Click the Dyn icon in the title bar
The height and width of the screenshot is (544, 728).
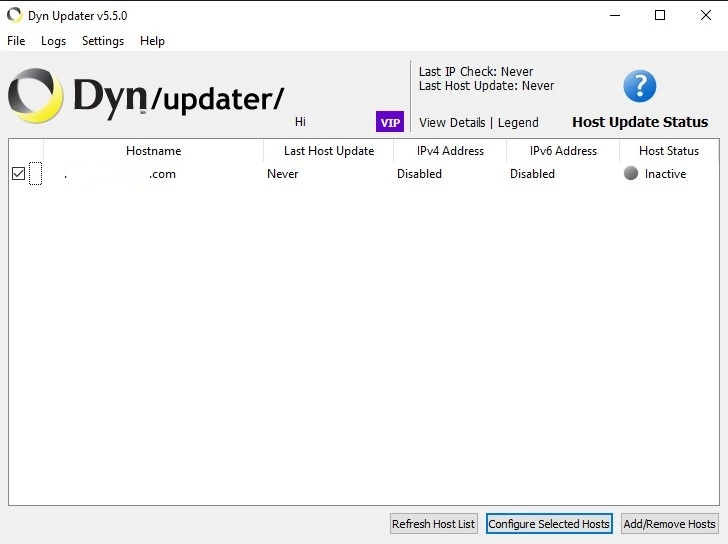[x=14, y=15]
